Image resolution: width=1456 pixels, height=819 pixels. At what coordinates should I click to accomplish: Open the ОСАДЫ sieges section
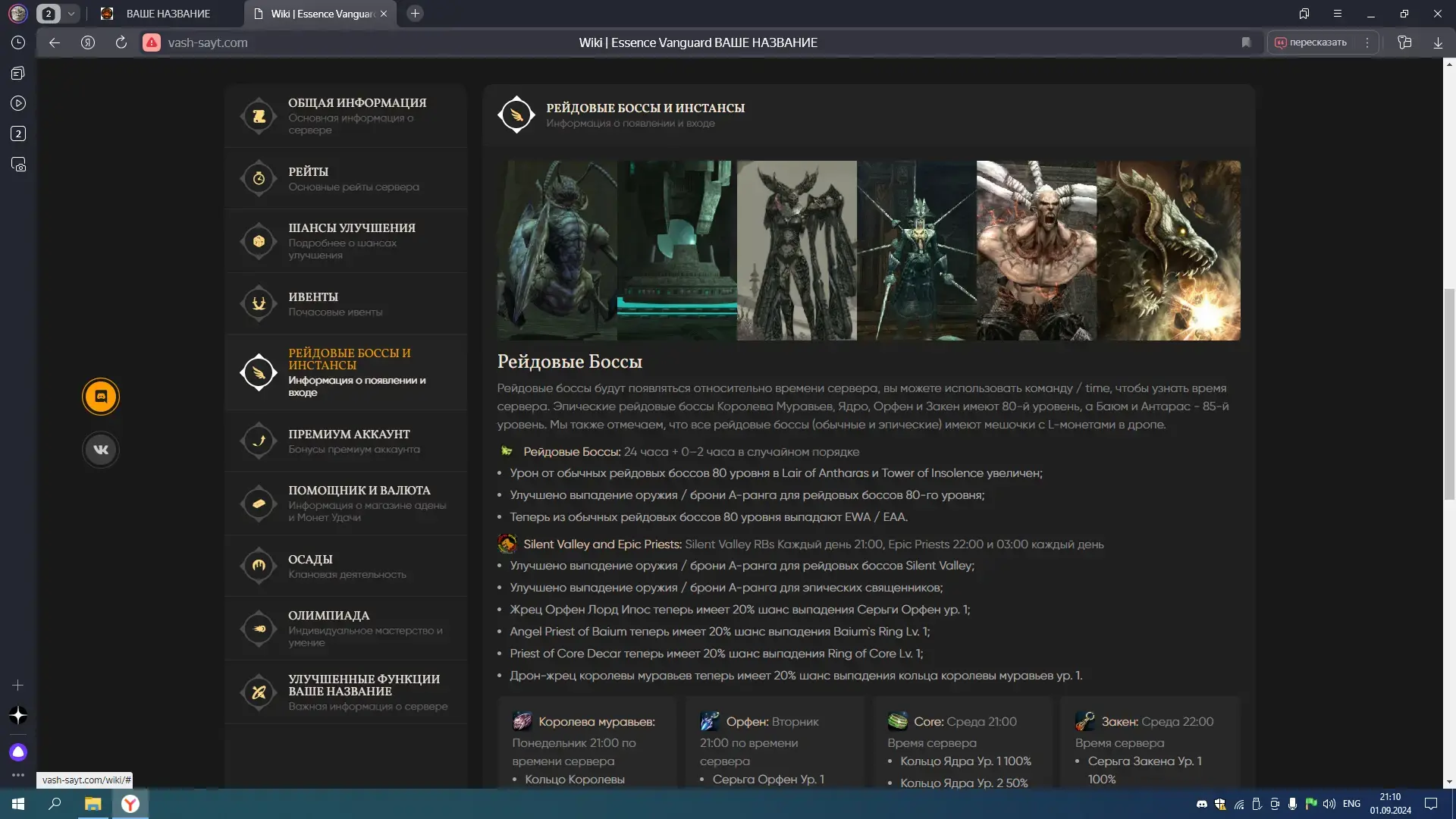346,566
